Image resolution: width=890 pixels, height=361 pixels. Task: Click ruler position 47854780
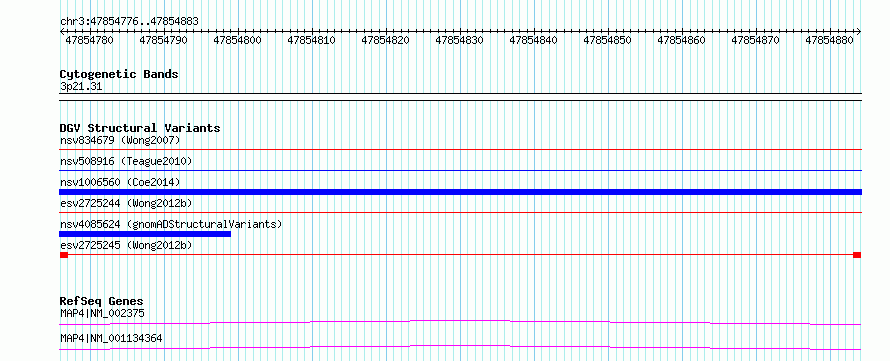(x=89, y=40)
